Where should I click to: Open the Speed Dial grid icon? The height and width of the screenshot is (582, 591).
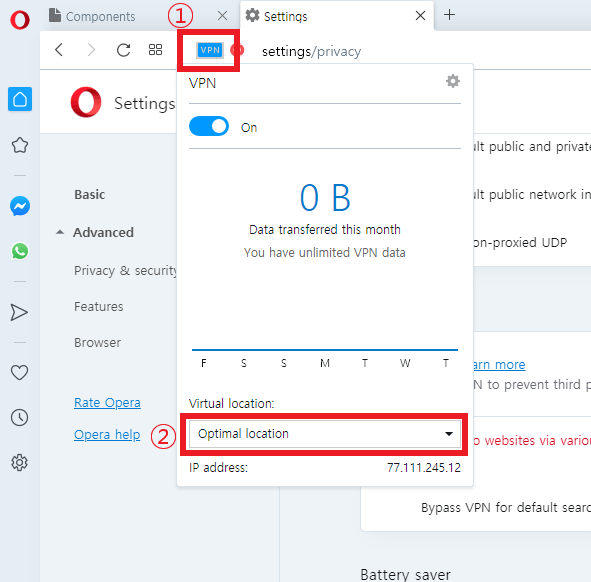(x=155, y=50)
